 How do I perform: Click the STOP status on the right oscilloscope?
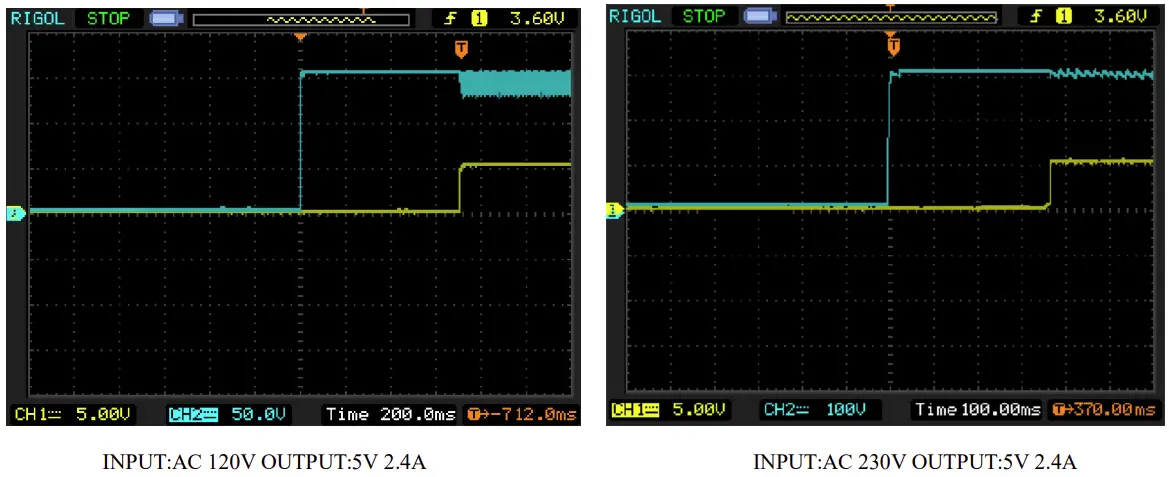click(x=705, y=16)
